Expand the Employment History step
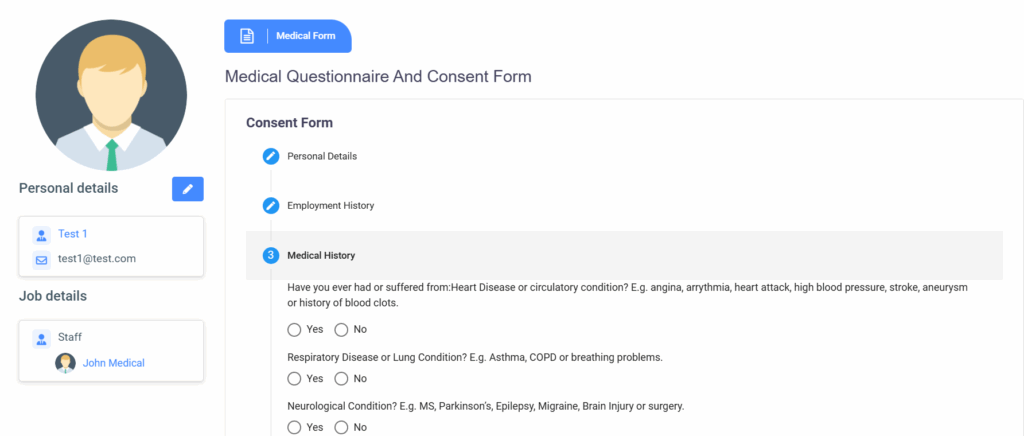This screenshot has height=436, width=1024. (330, 206)
